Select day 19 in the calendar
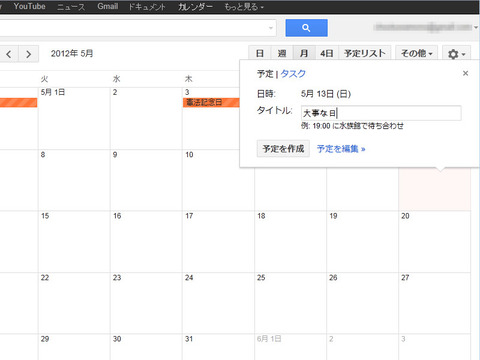480x360 pixels. [362, 242]
